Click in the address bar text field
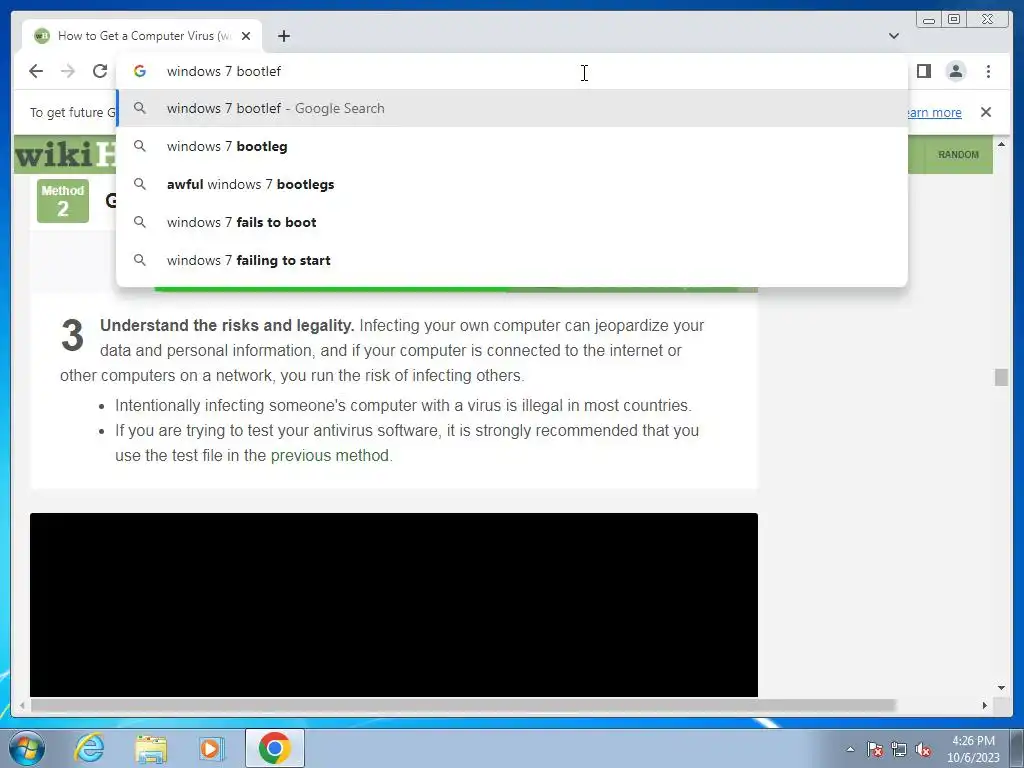Screen dimensions: 1024x768 [511, 71]
